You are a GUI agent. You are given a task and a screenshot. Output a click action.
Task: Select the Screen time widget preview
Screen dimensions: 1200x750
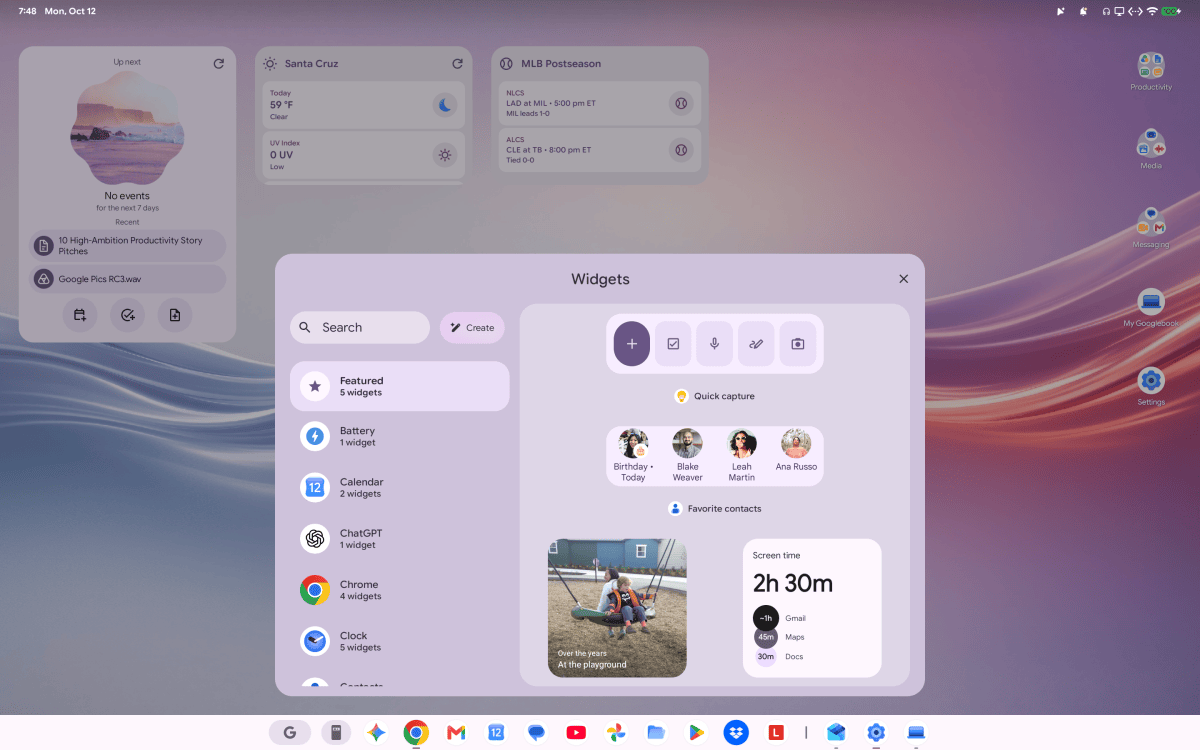[812, 608]
